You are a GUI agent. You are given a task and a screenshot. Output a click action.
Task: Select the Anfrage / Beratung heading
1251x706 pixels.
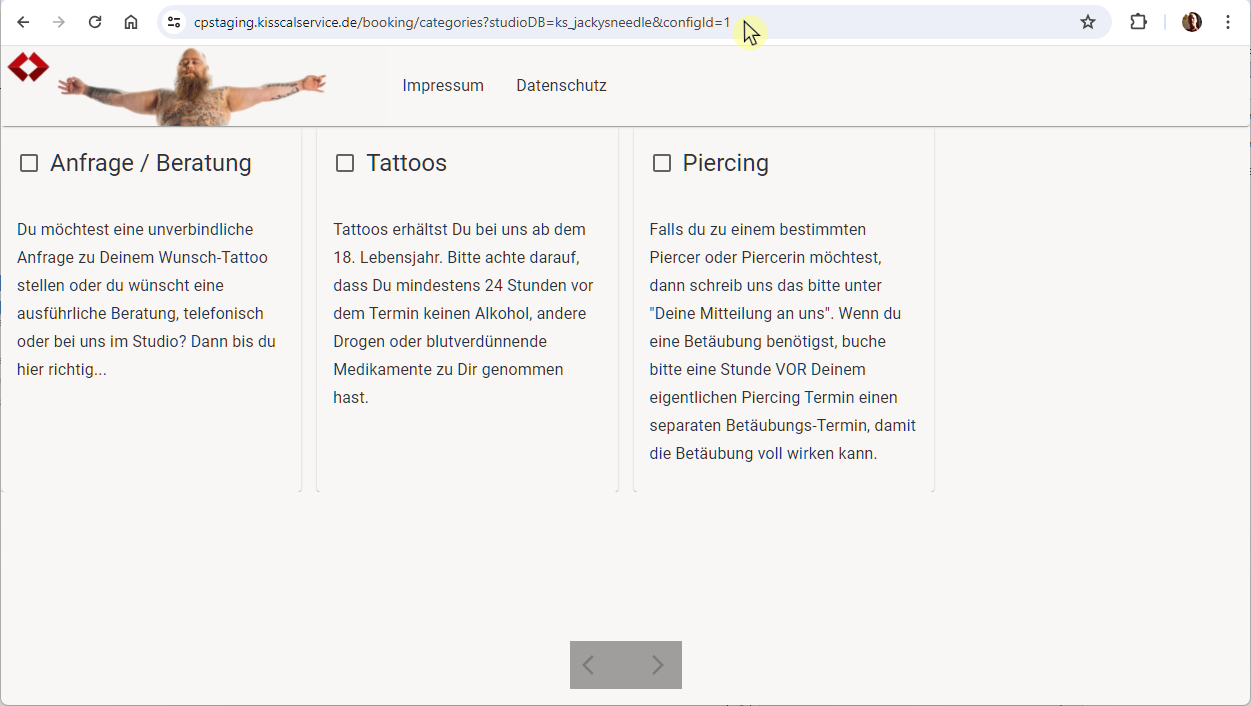[x=151, y=163]
